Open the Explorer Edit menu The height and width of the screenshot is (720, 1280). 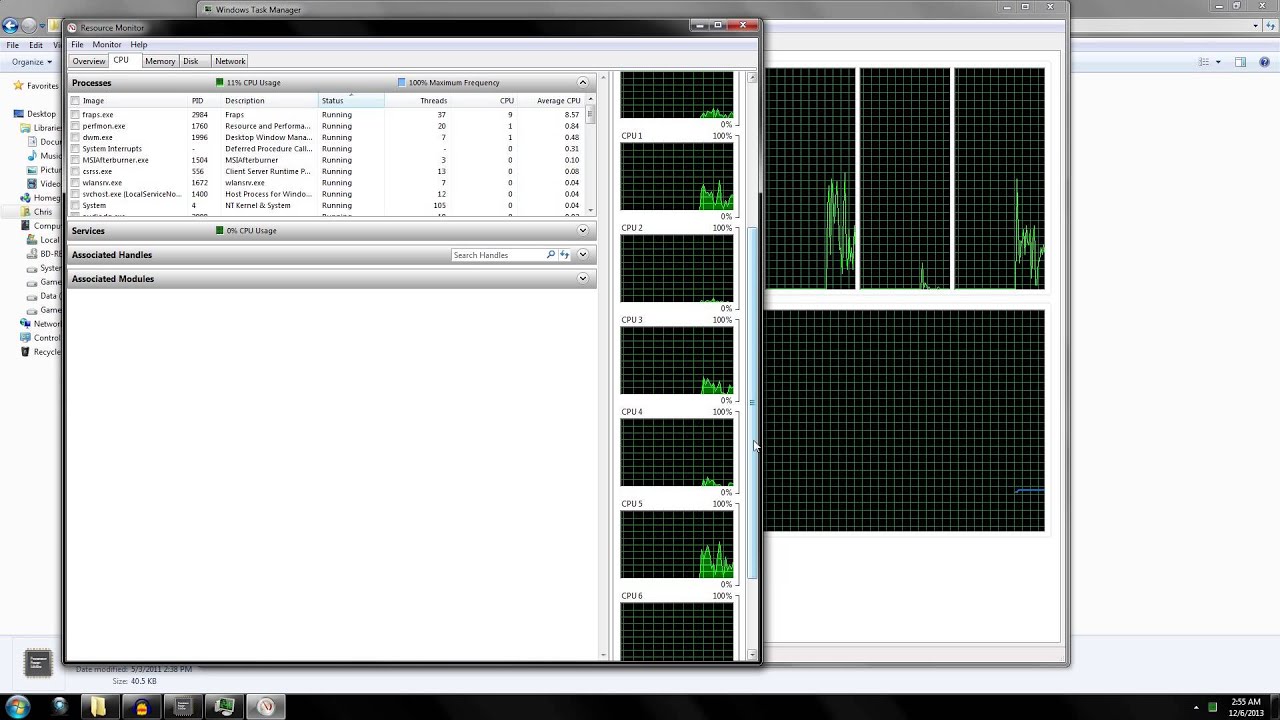pos(36,45)
